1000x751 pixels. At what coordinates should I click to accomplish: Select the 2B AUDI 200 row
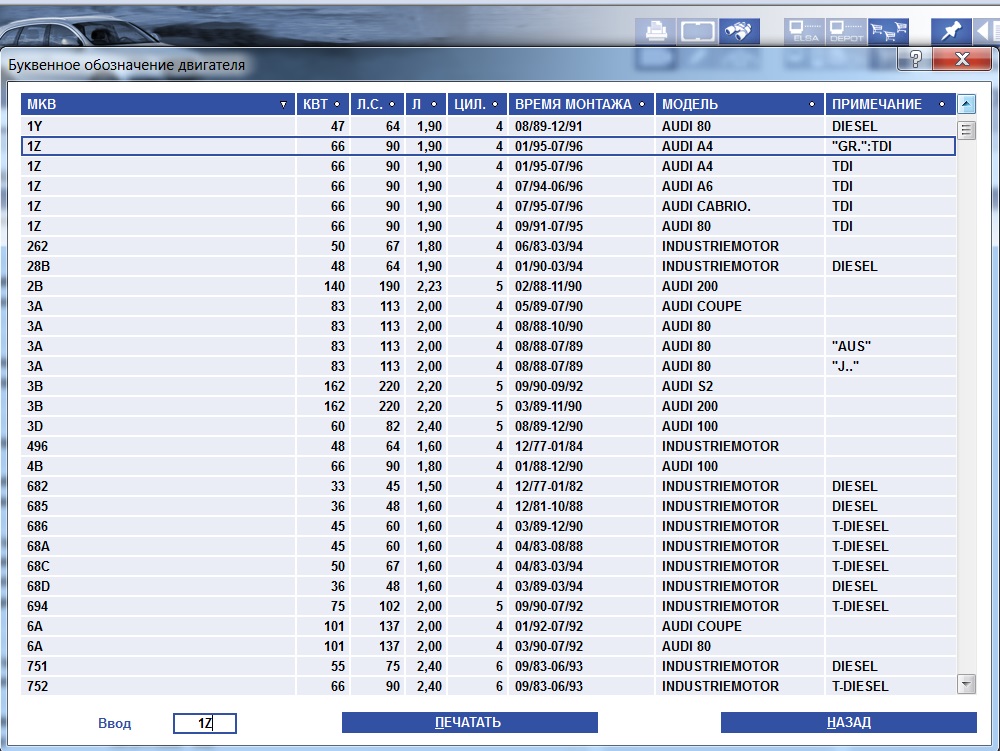click(488, 286)
